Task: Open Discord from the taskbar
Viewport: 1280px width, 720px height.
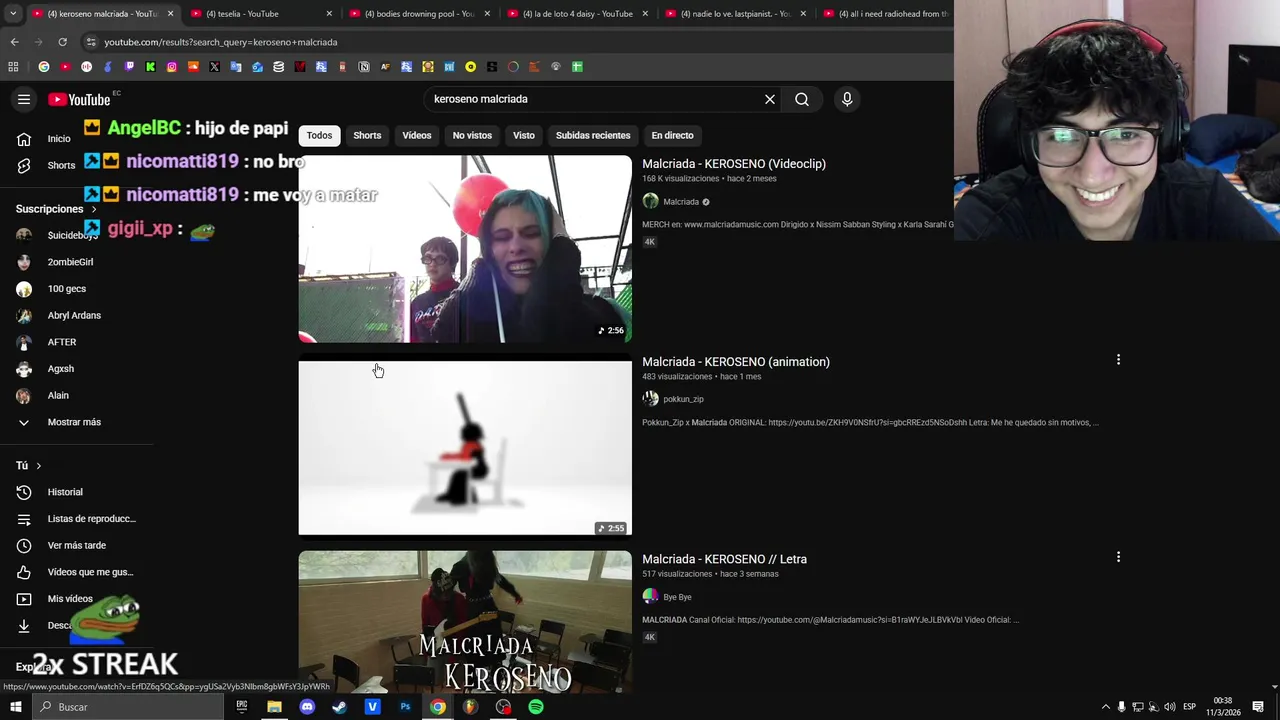Action: click(x=307, y=707)
